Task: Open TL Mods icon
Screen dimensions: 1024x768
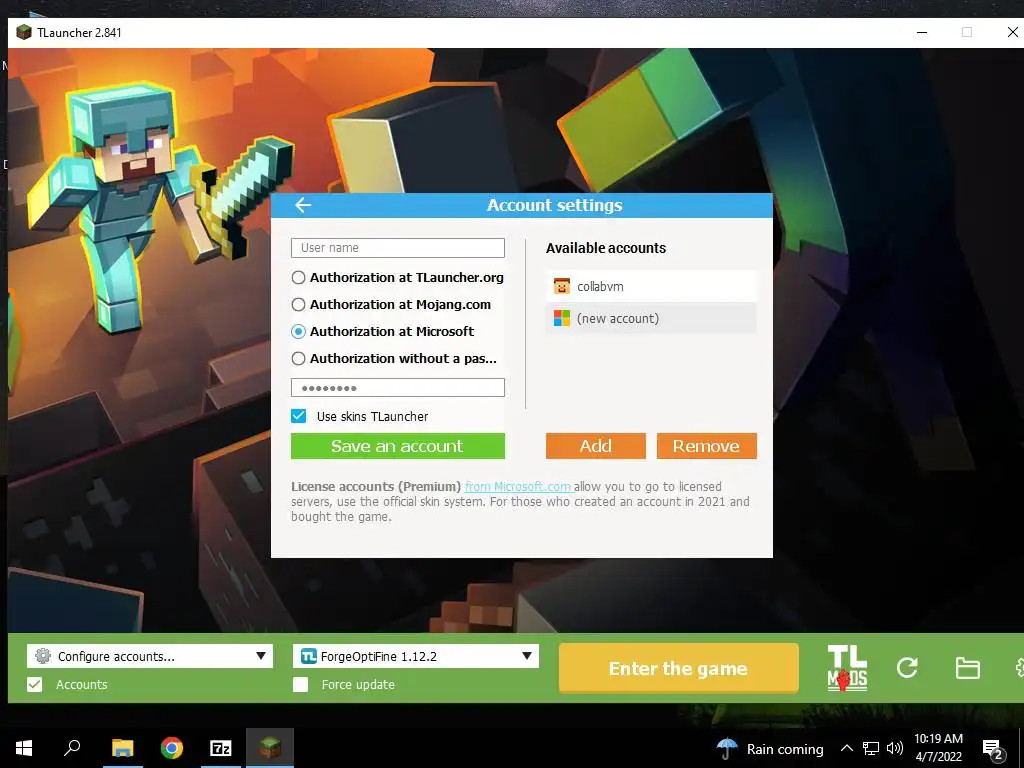Action: point(847,668)
